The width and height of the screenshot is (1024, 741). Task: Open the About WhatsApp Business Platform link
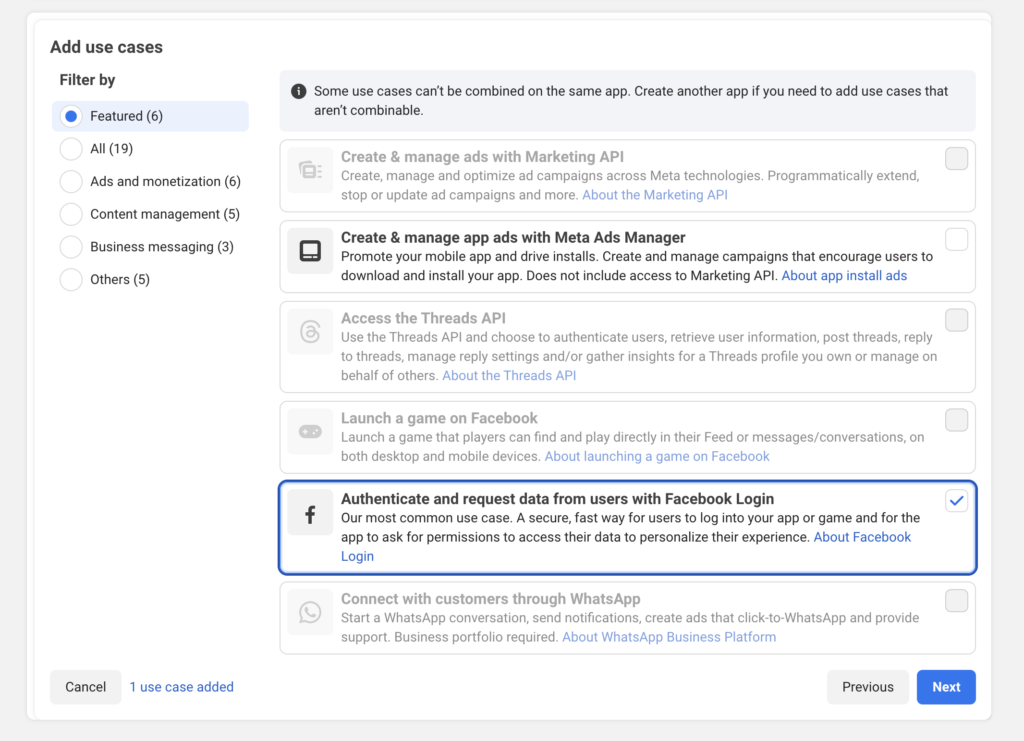click(x=668, y=636)
